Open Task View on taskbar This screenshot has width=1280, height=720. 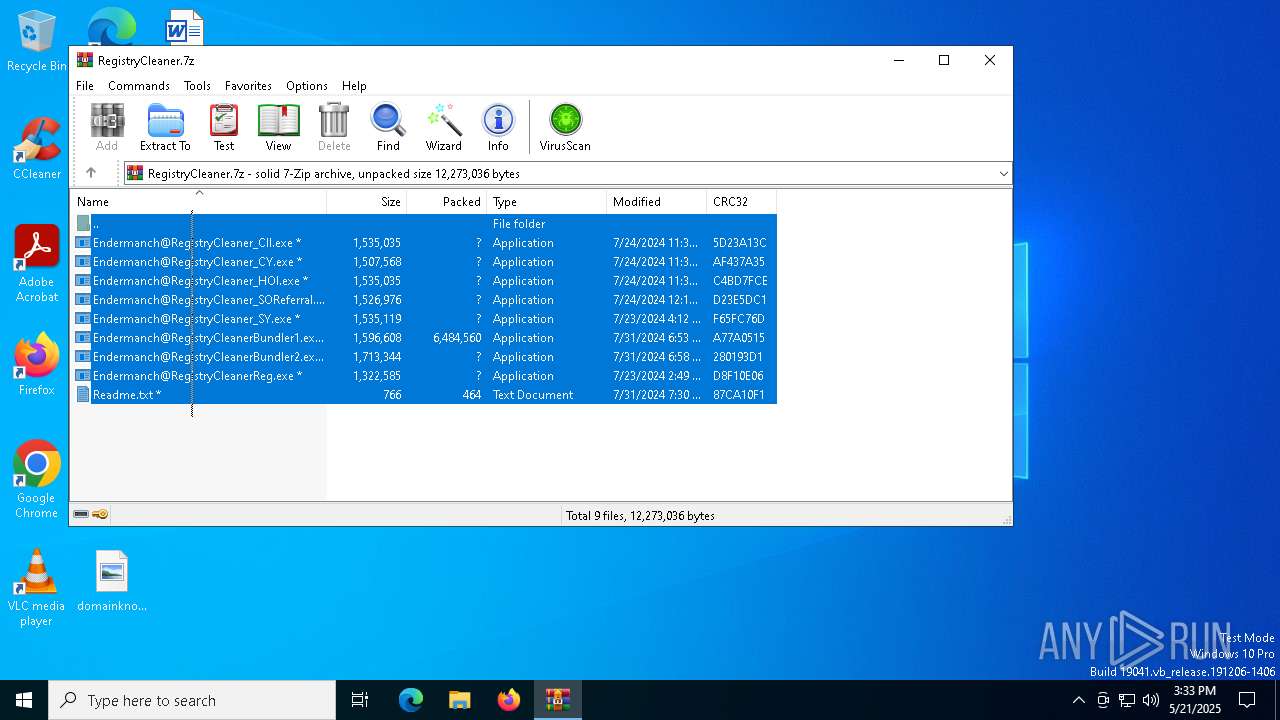pos(360,700)
